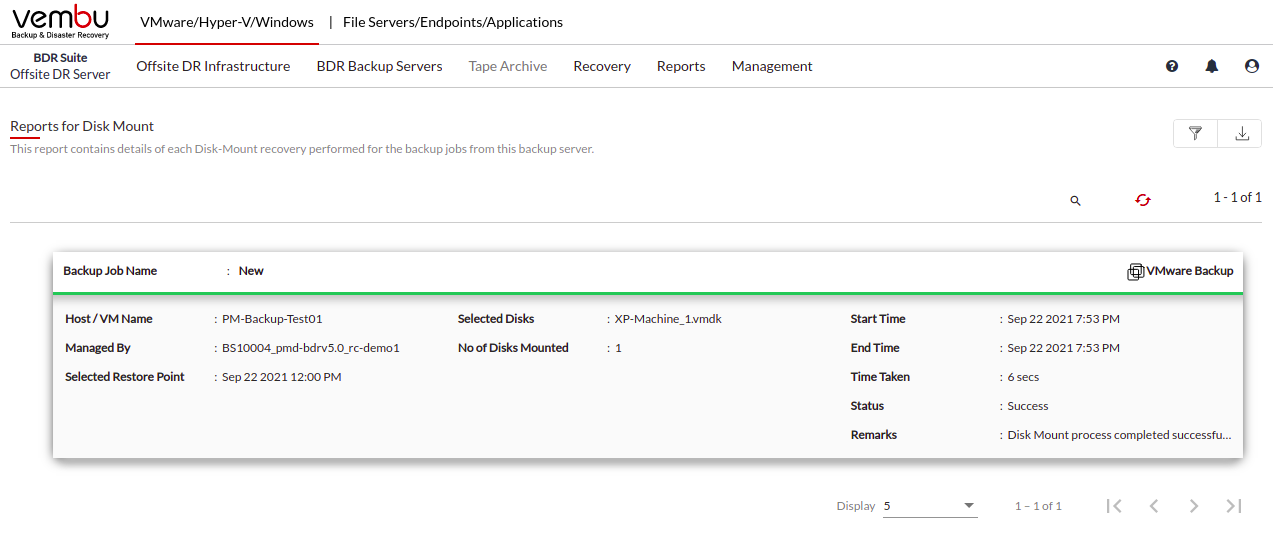This screenshot has height=549, width=1273.
Task: Click the download report icon
Action: [1241, 133]
